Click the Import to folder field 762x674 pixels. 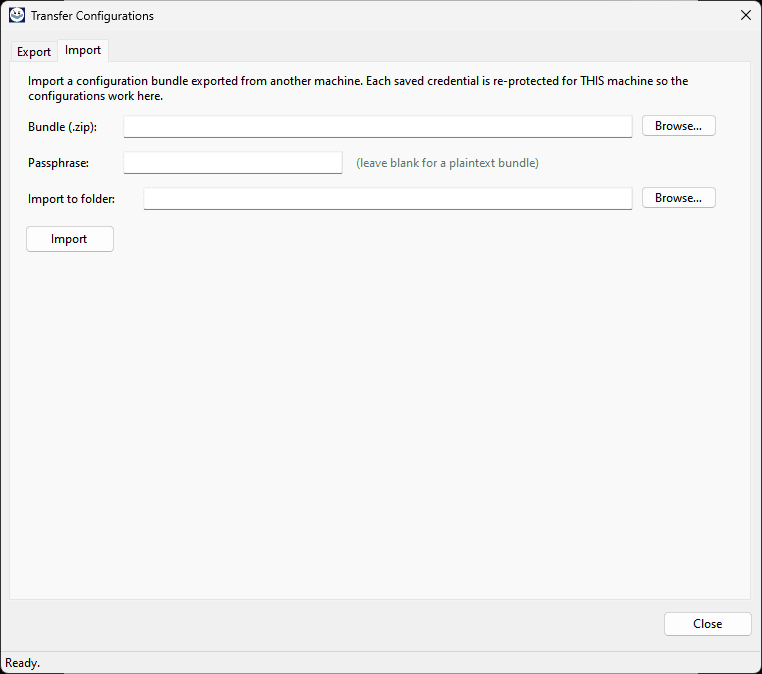388,198
